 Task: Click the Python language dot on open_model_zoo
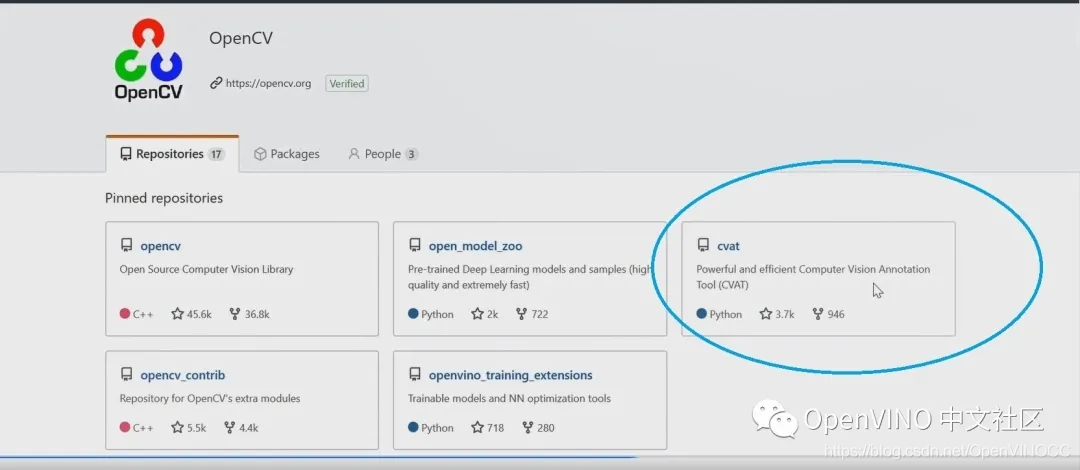[413, 314]
